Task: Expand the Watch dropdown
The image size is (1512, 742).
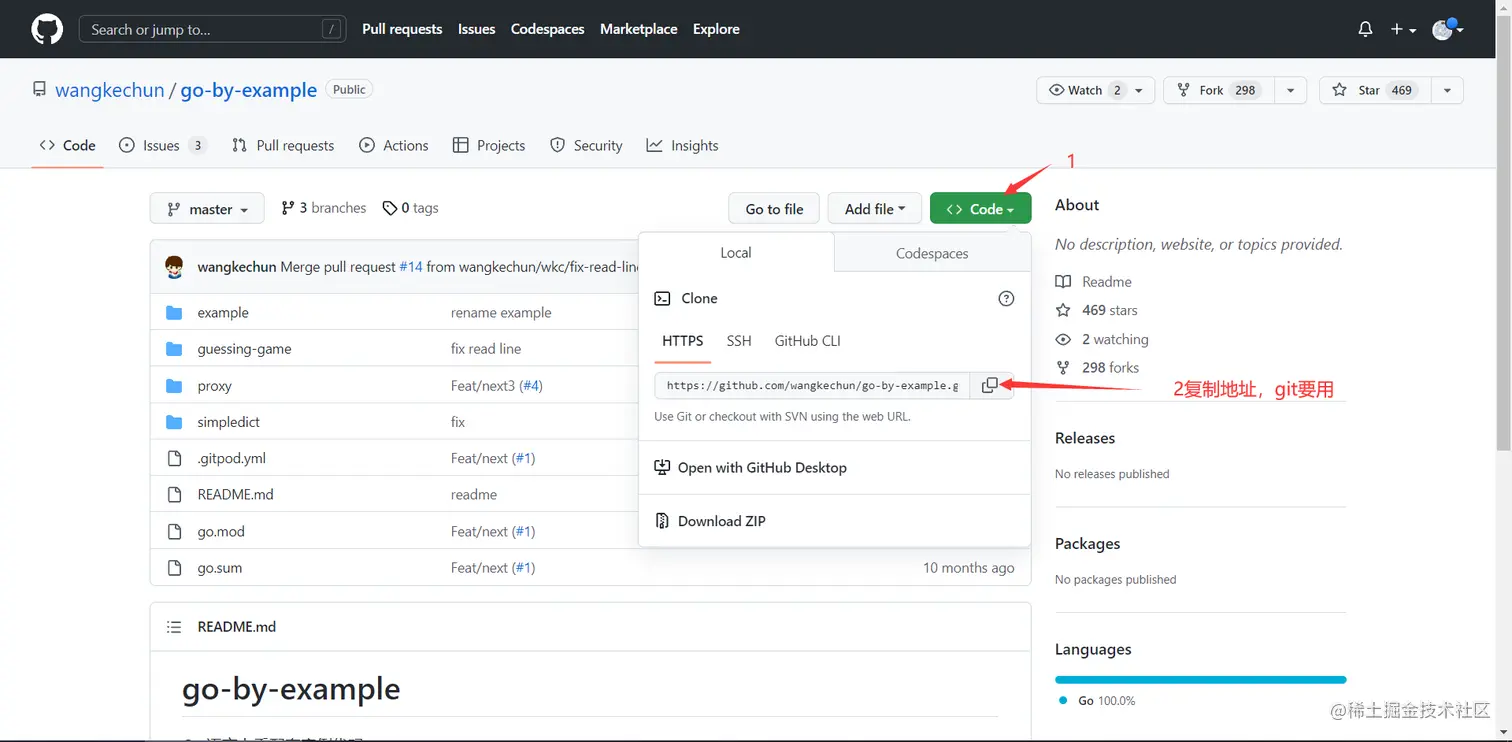Action: pyautogui.click(x=1096, y=90)
